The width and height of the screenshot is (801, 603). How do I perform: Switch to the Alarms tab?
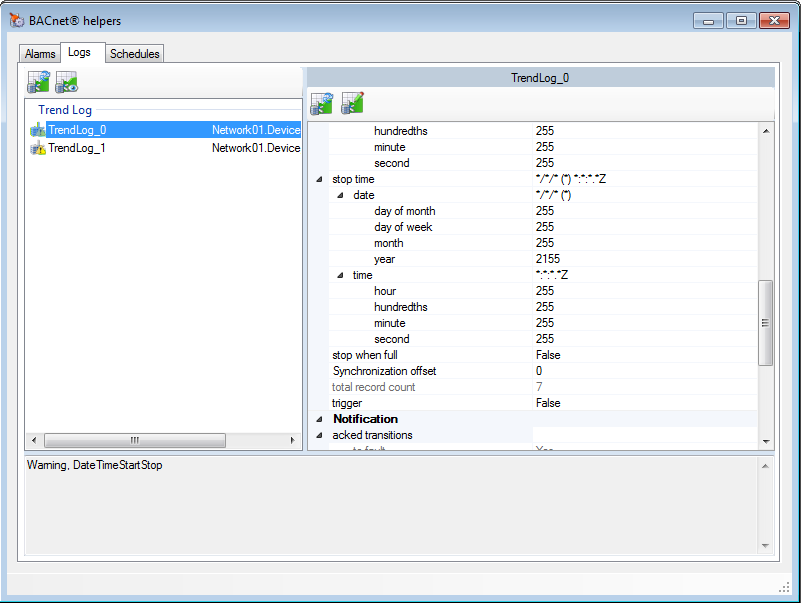(40, 54)
